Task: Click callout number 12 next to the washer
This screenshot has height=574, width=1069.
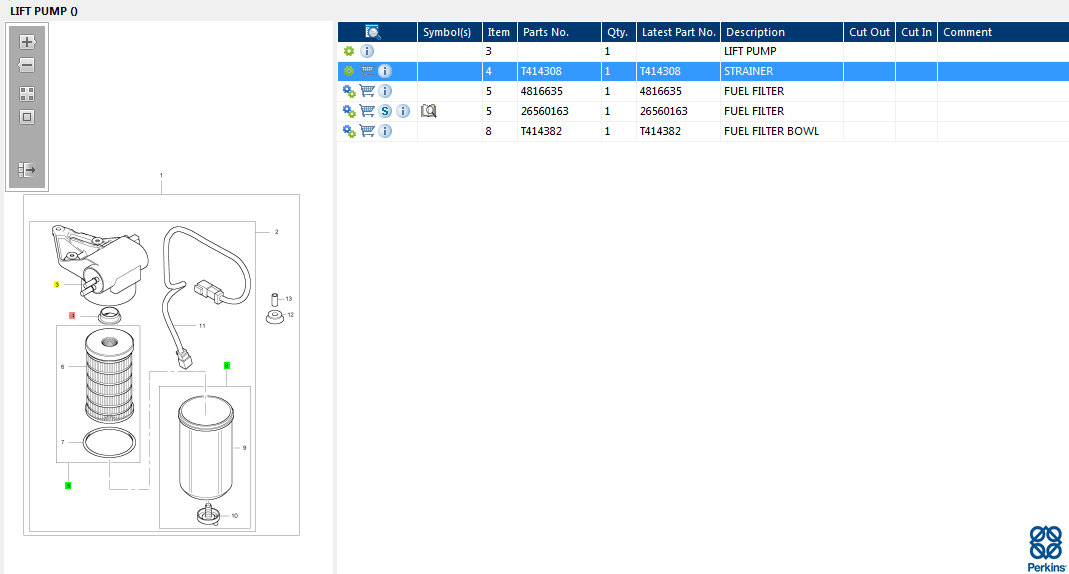Action: point(290,315)
